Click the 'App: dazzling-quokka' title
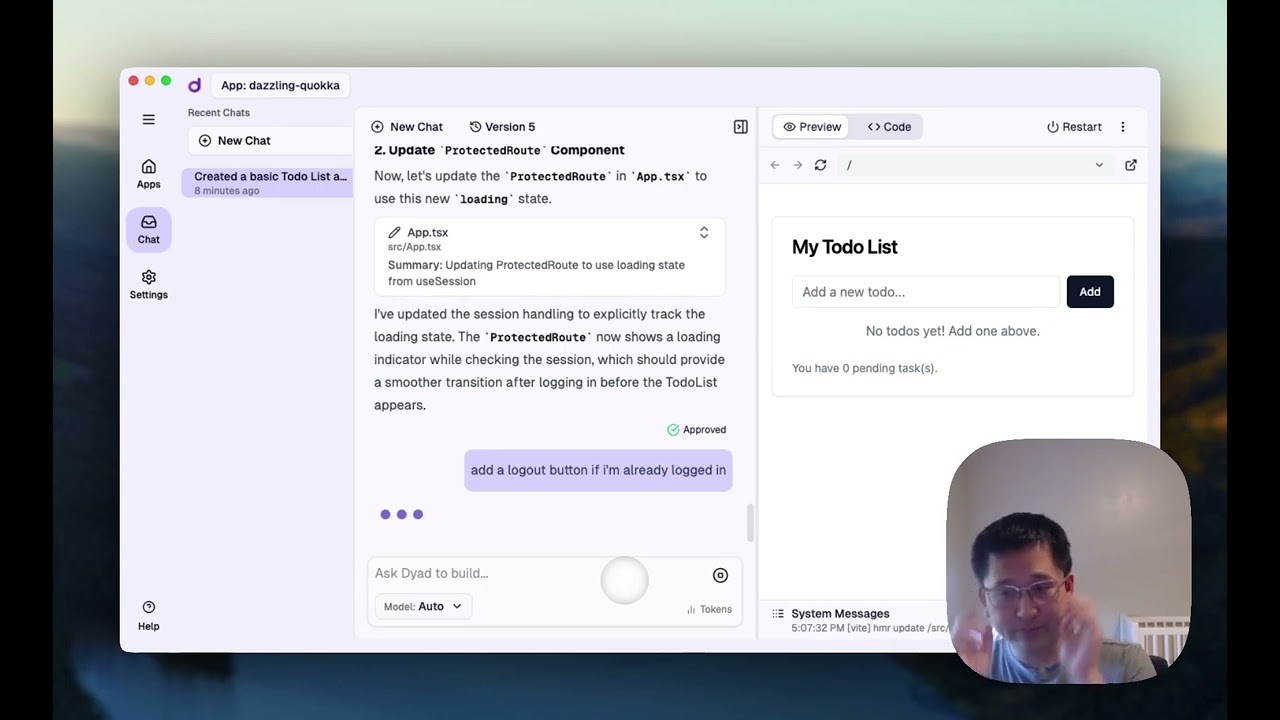This screenshot has width=1280, height=720. point(280,85)
